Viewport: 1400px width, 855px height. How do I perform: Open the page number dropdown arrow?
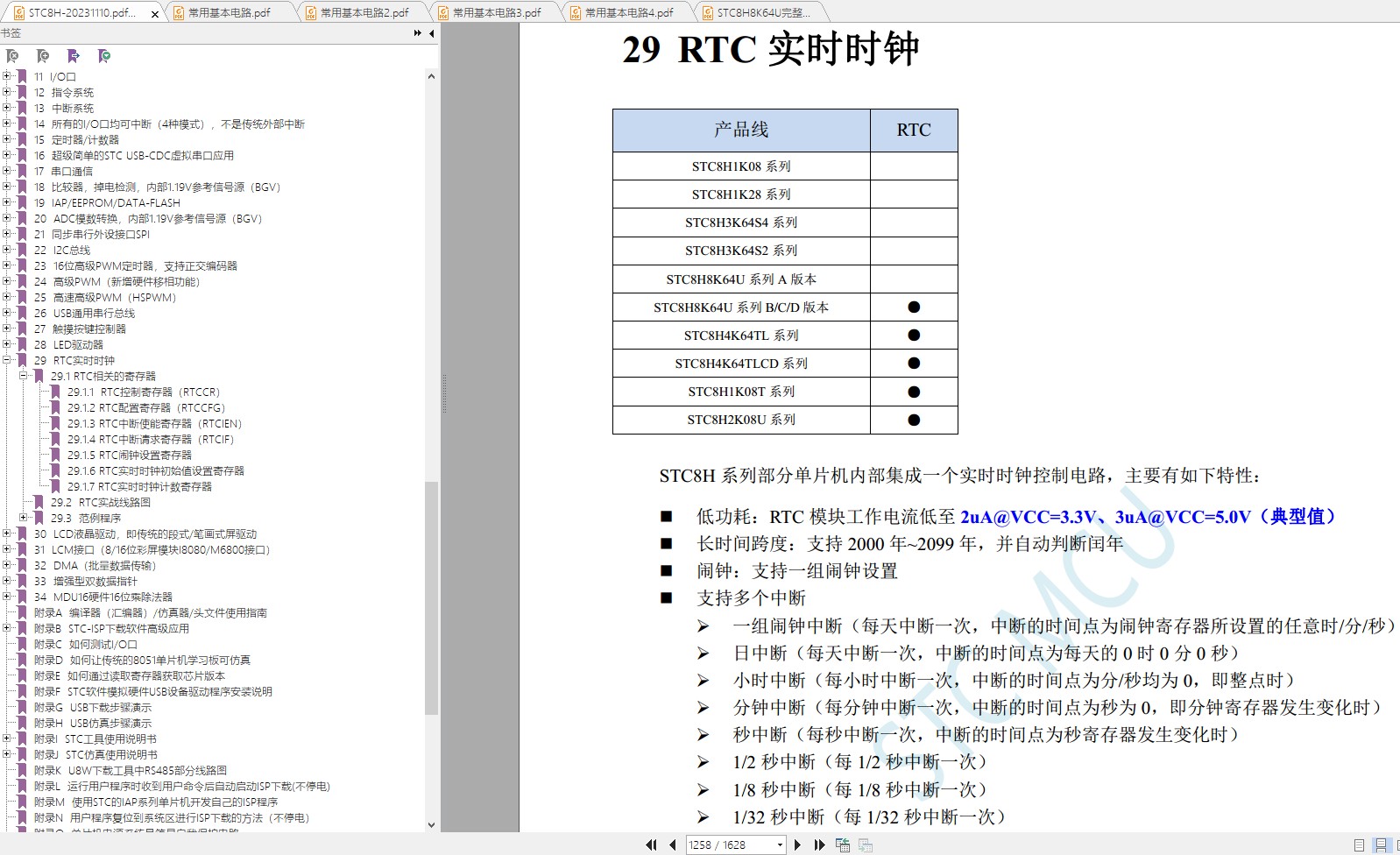(x=780, y=845)
